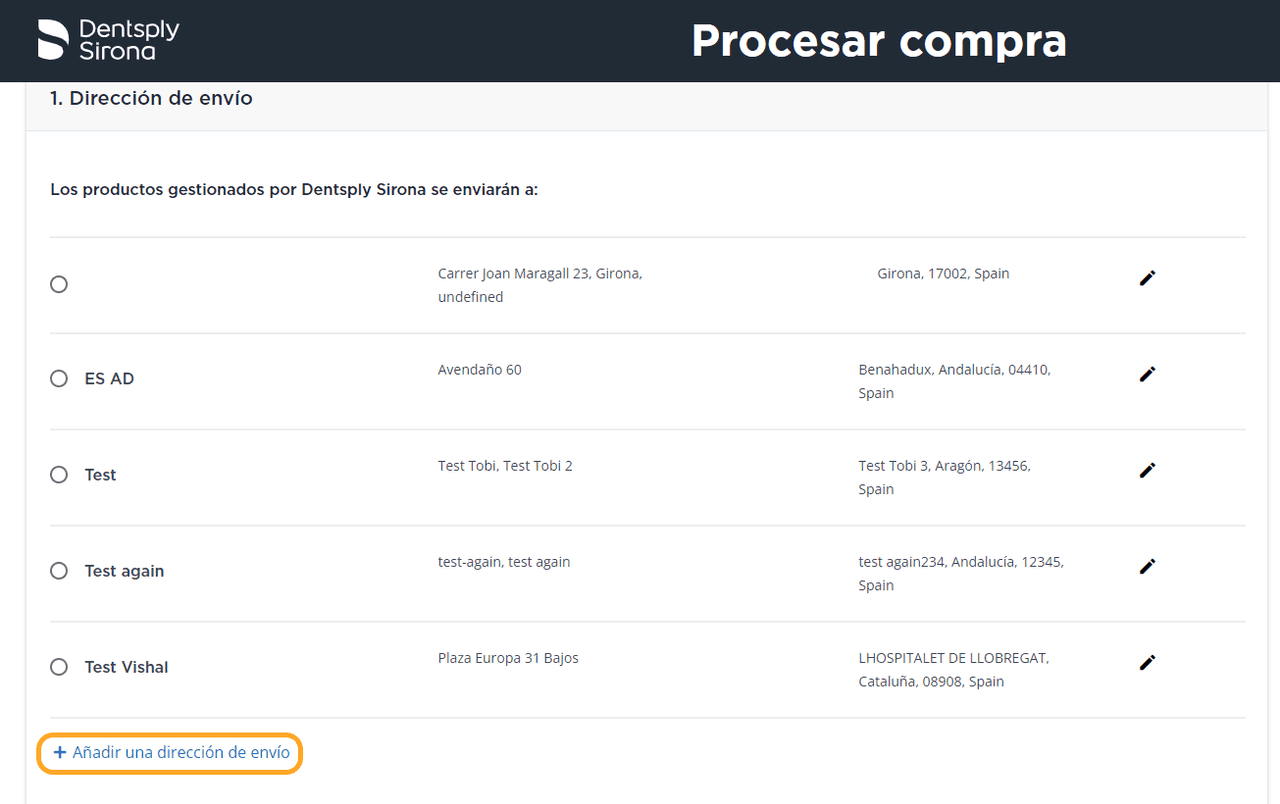
Task: Click the pencil icon for Test Tobi address
Action: 1147,470
